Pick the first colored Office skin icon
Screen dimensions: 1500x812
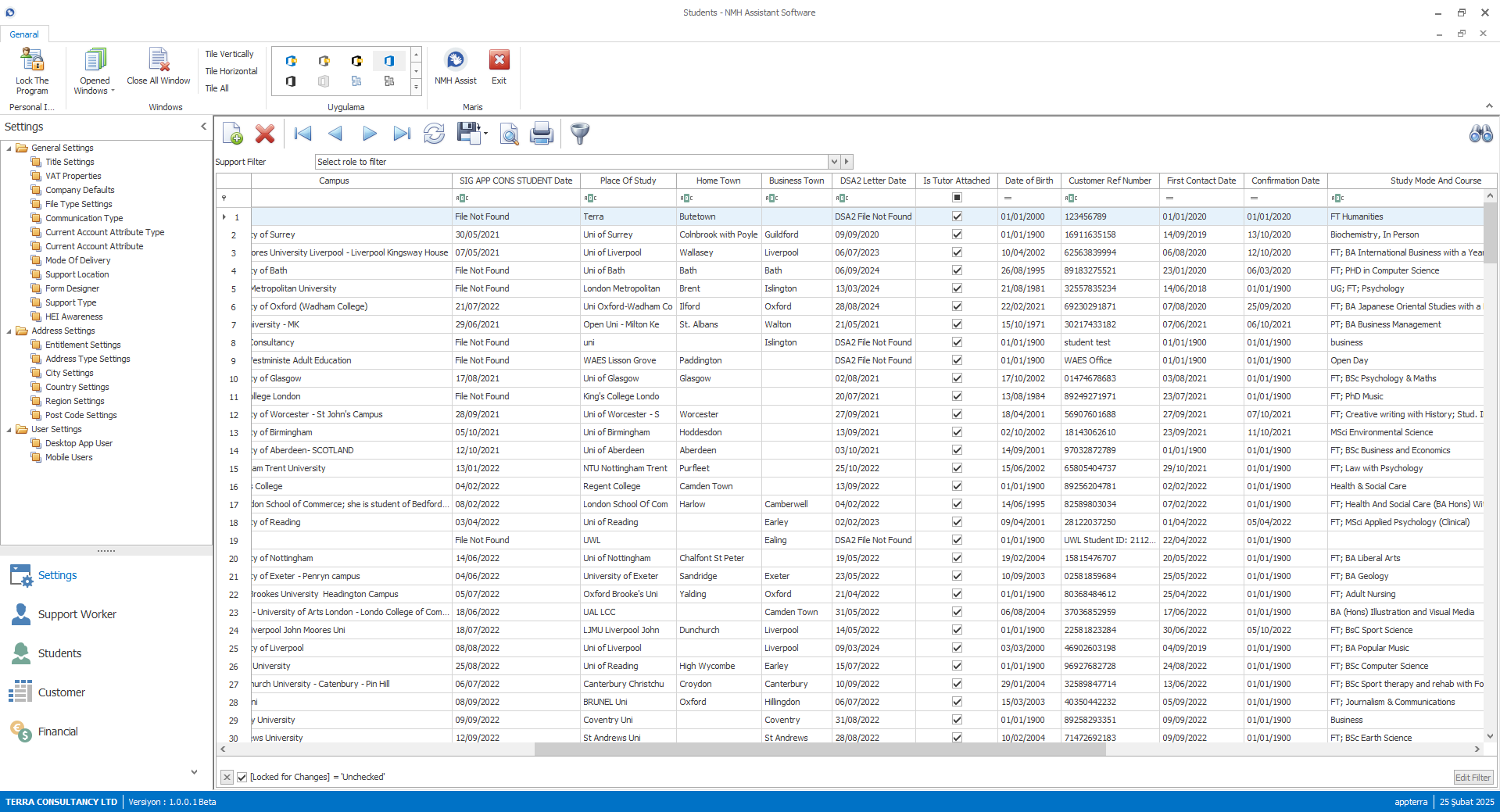(x=291, y=61)
